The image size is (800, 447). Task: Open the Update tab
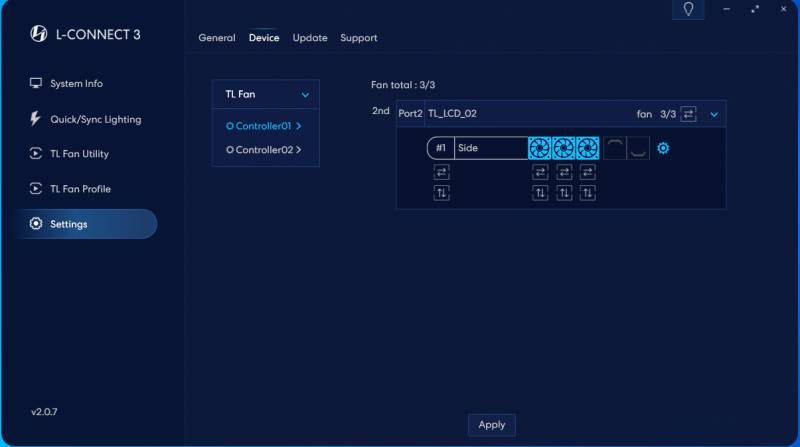pyautogui.click(x=310, y=38)
